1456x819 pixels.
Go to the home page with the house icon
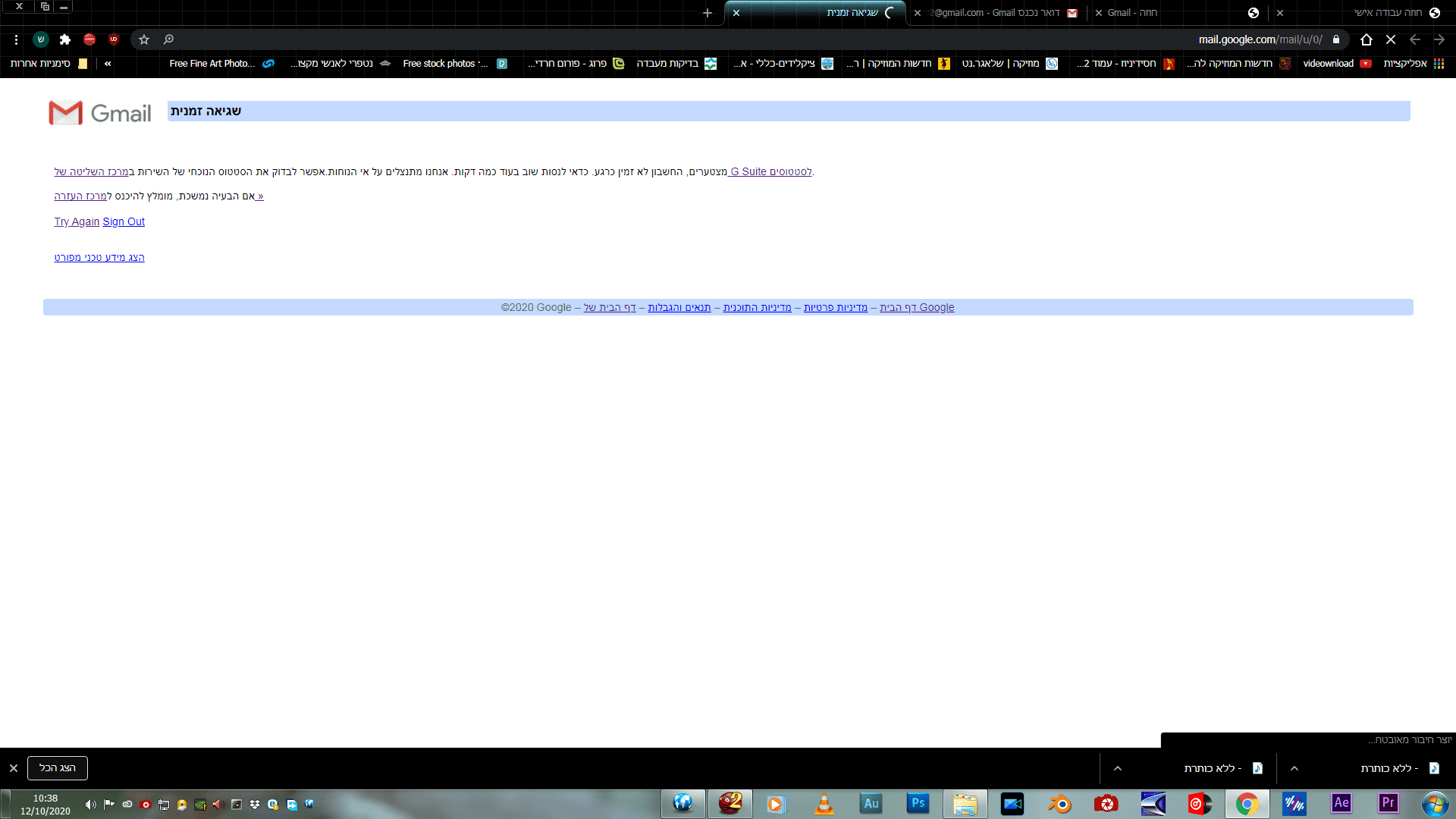point(1367,39)
